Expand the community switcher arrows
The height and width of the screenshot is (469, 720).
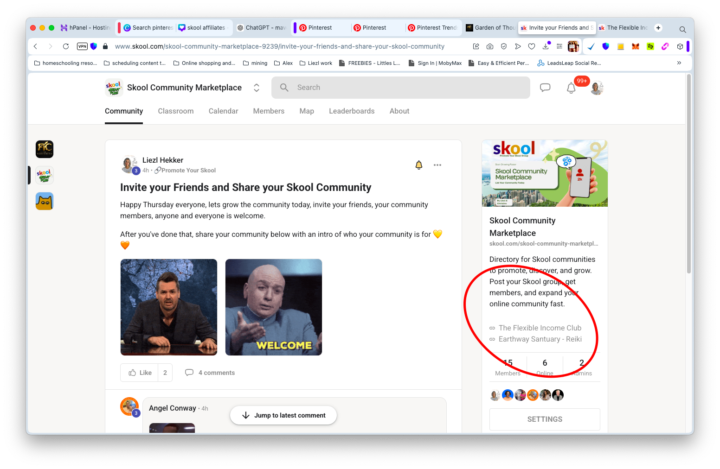(257, 88)
